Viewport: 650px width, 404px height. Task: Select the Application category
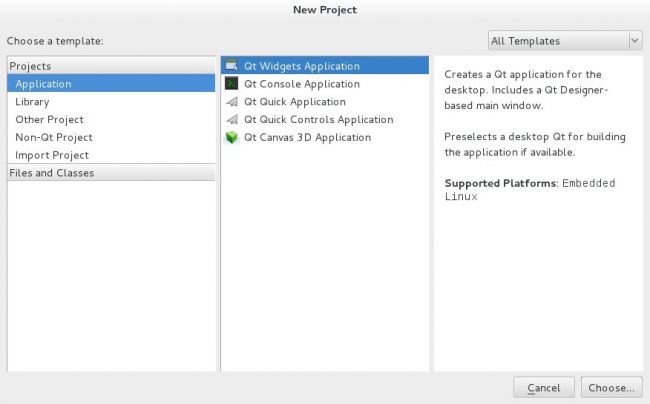click(x=43, y=84)
